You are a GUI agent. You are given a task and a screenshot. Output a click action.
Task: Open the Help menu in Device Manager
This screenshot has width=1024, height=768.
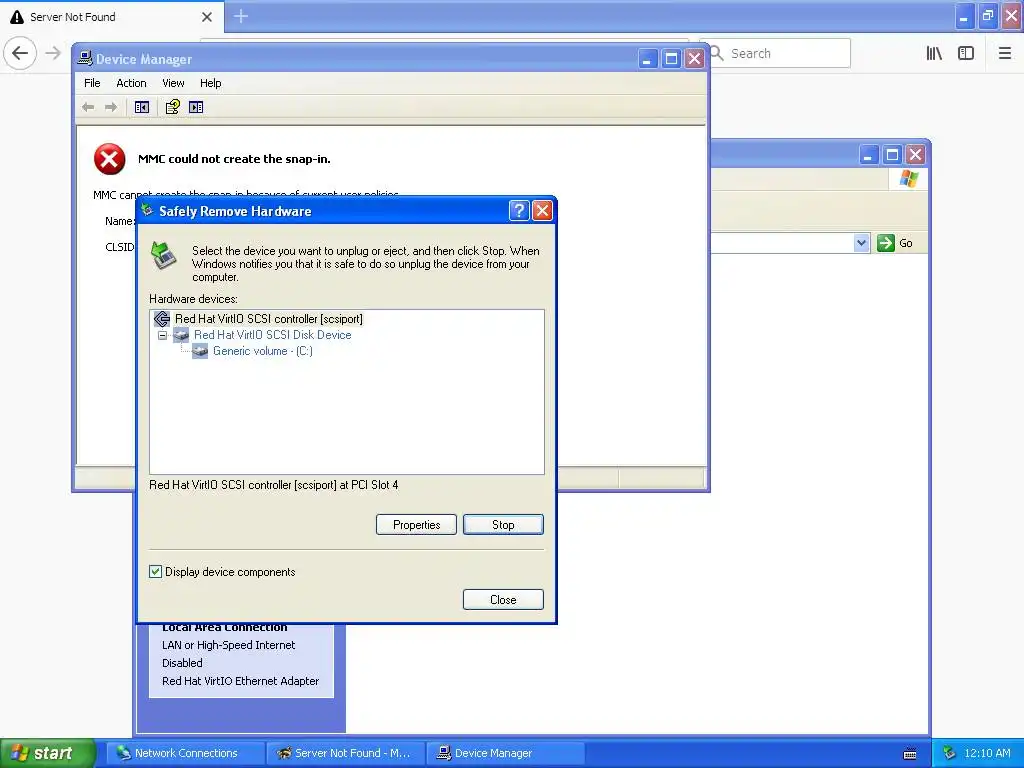tap(210, 83)
